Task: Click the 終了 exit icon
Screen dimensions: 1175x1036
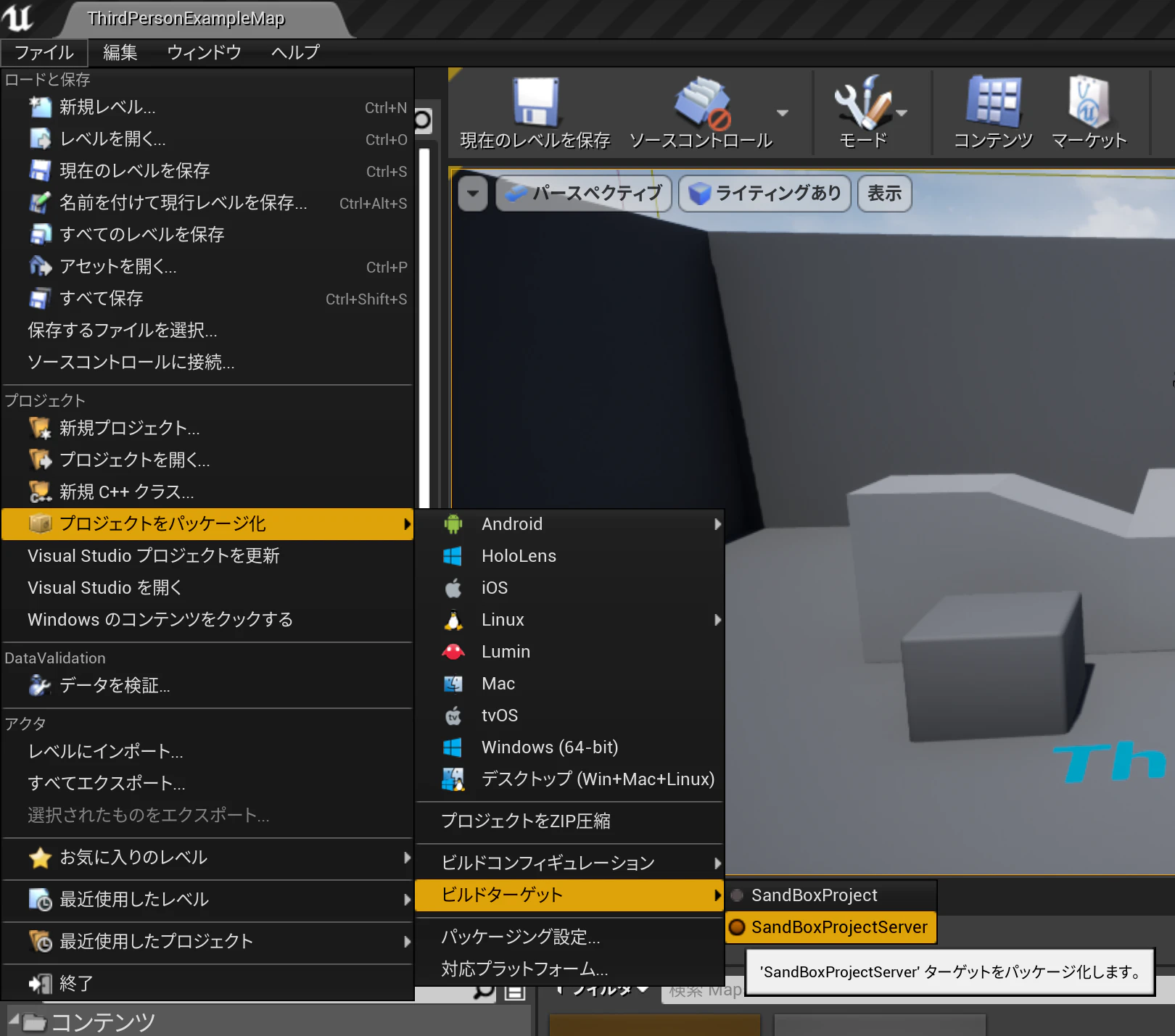Action: click(x=40, y=984)
